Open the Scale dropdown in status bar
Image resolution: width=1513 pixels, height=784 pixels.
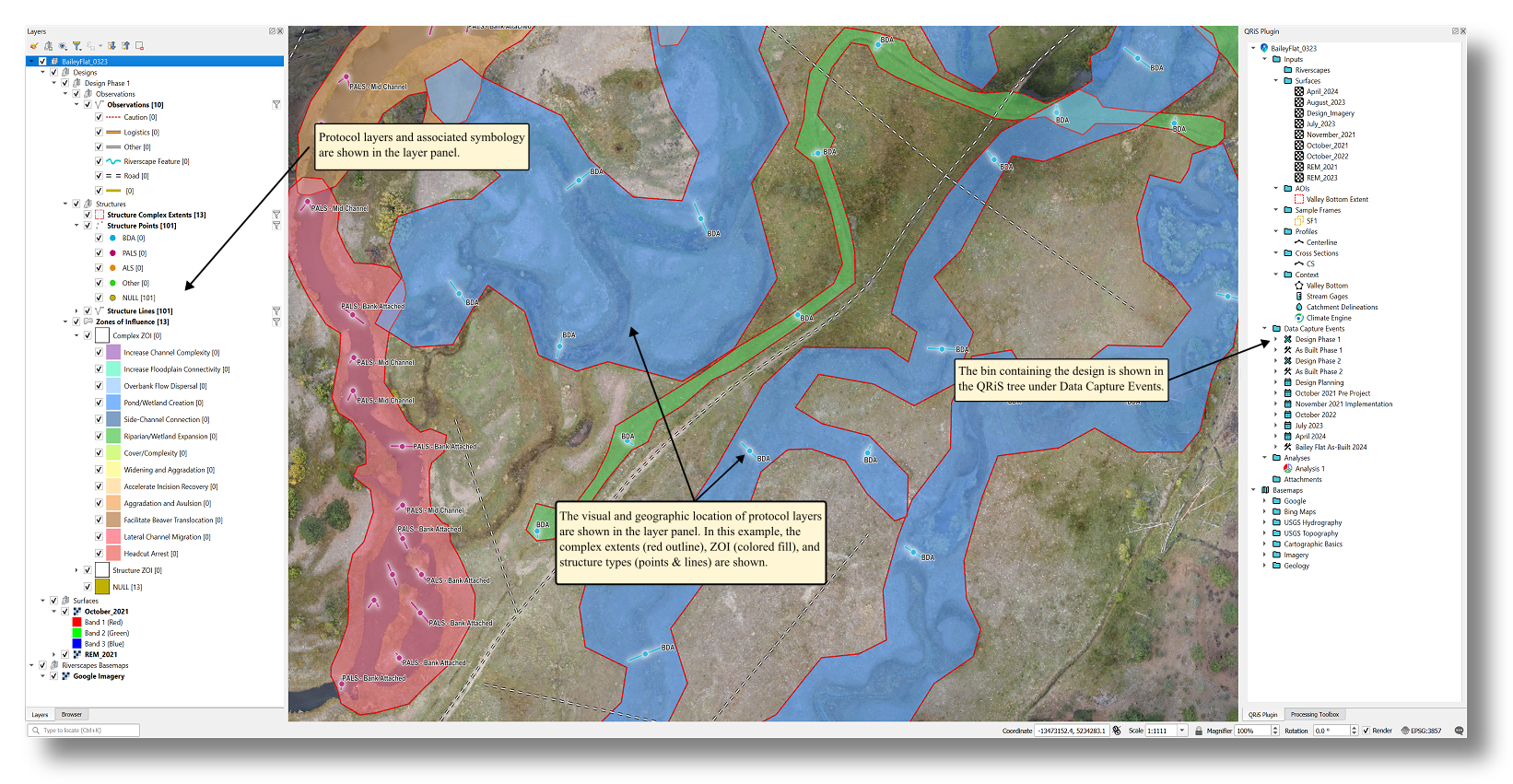(1182, 731)
